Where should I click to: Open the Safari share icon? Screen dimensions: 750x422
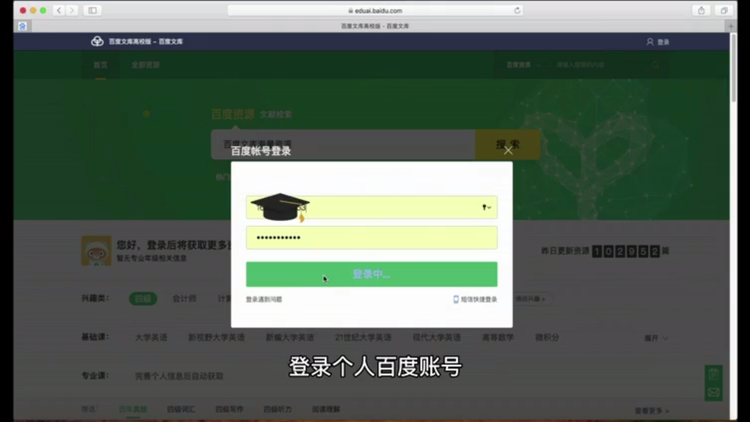coord(701,10)
